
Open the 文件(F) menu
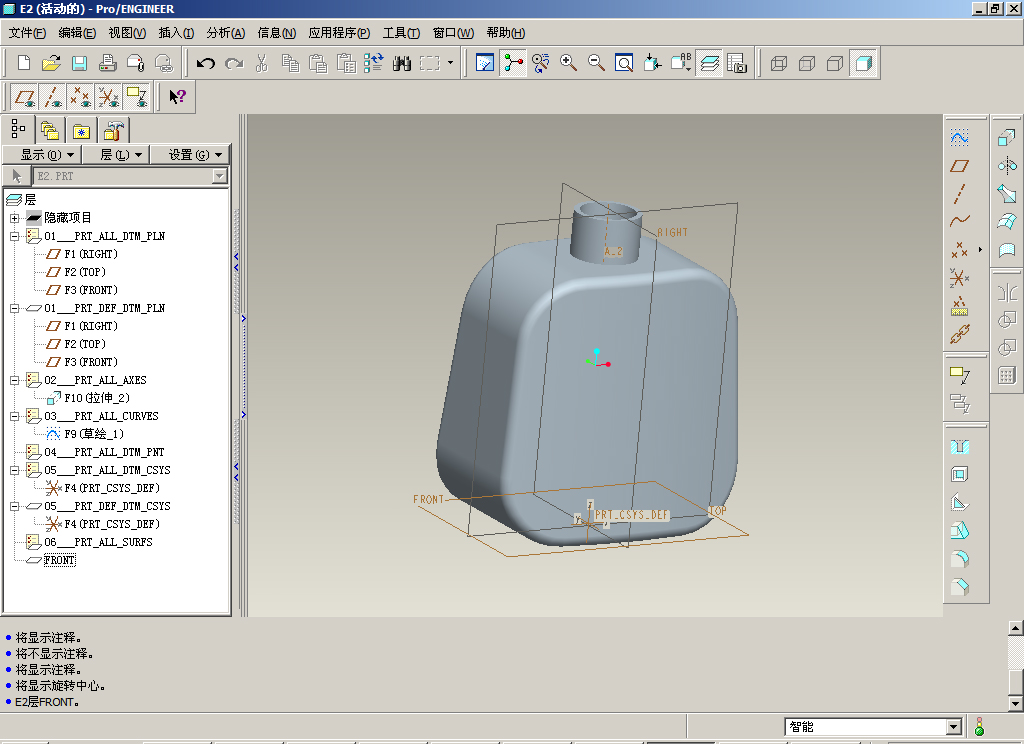click(x=27, y=33)
